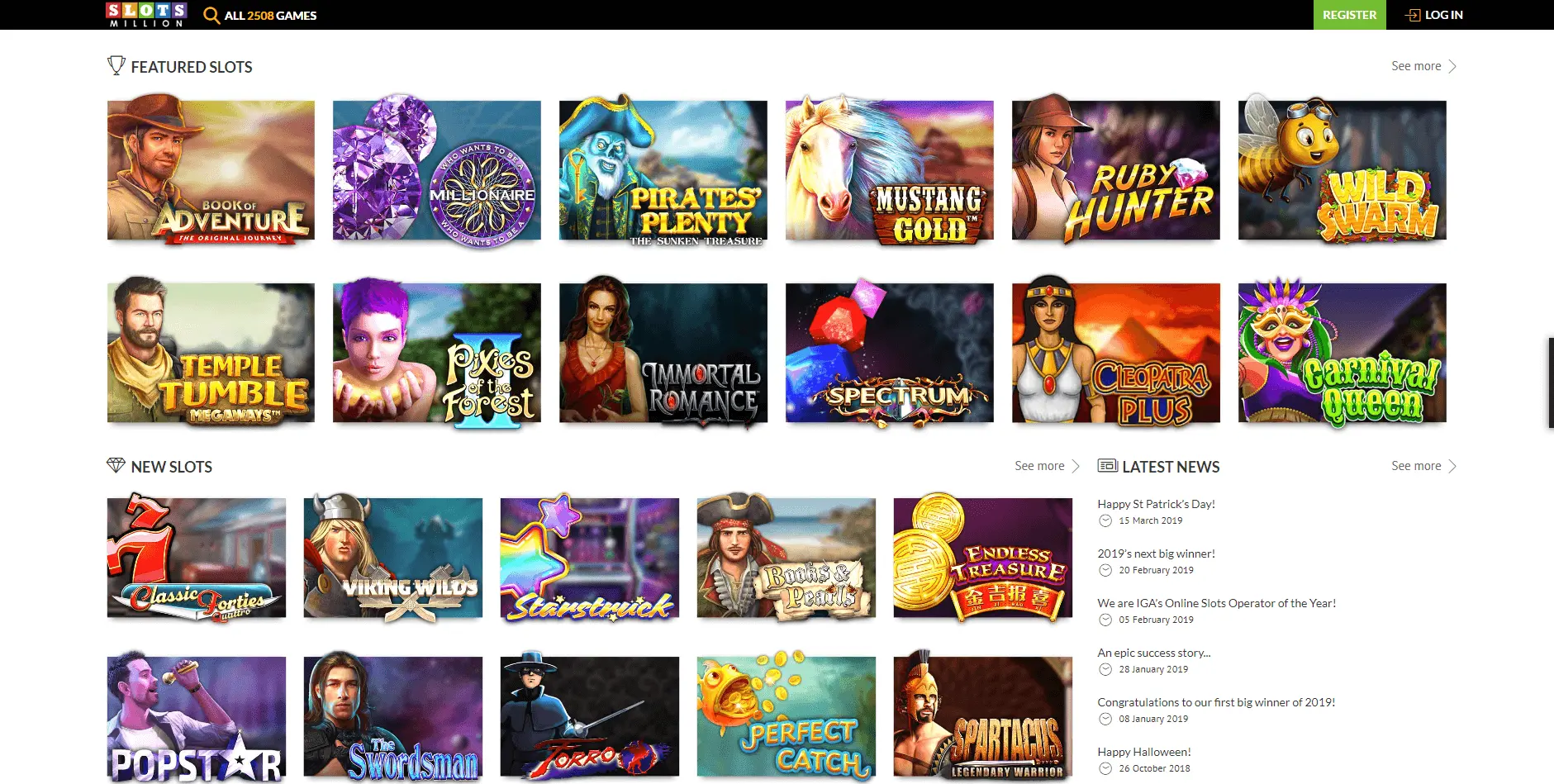Click the Slots Million logo
The image size is (1554, 784).
pyautogui.click(x=146, y=14)
